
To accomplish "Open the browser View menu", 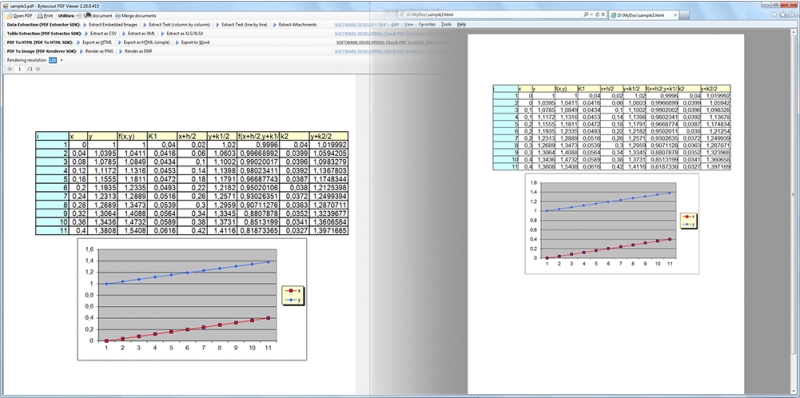I will click(409, 24).
